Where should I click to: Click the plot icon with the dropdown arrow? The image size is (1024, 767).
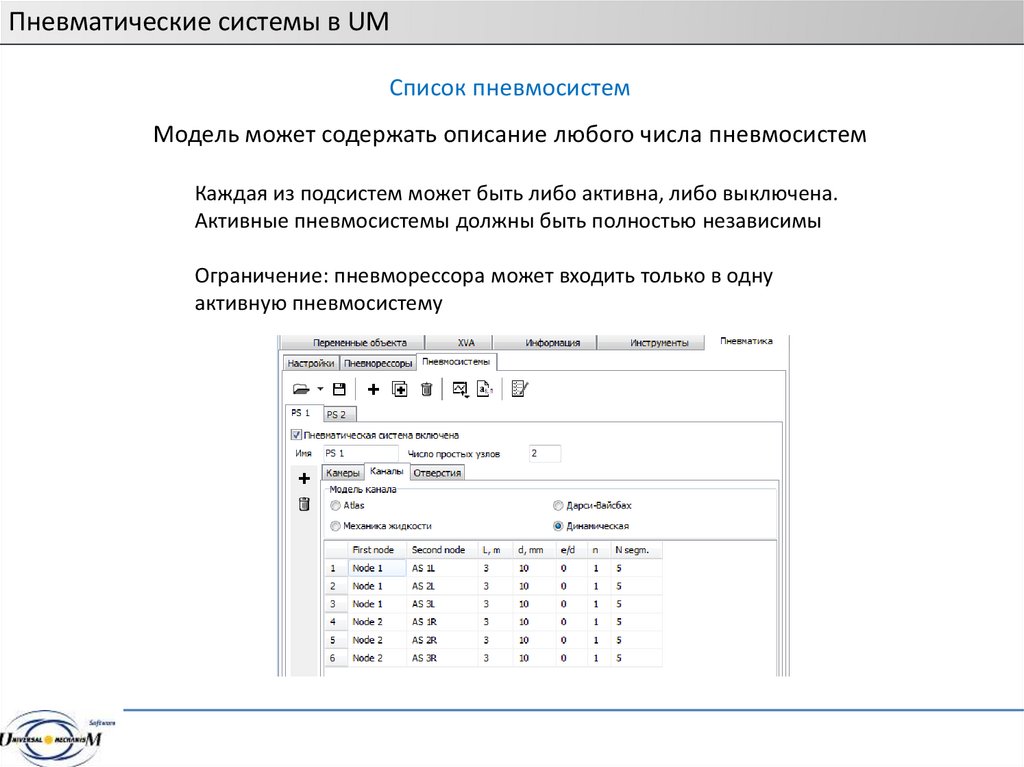[x=460, y=389]
